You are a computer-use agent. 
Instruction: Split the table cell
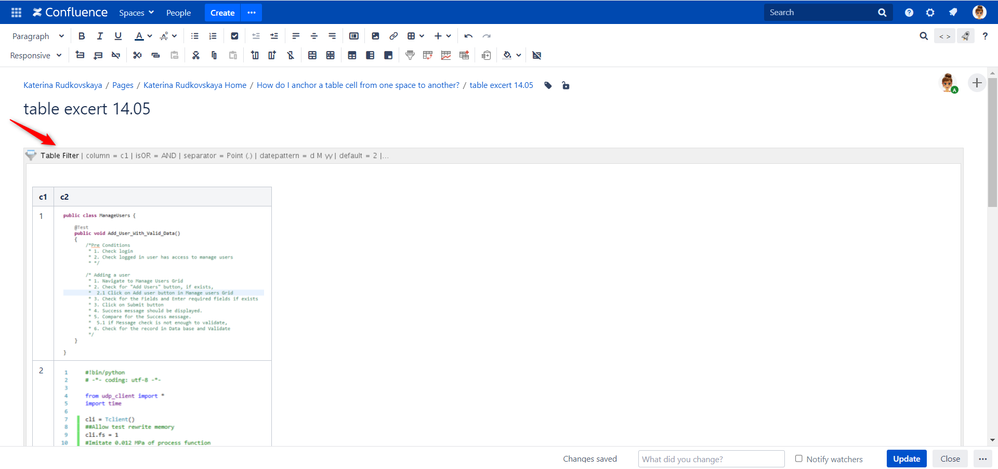(330, 55)
